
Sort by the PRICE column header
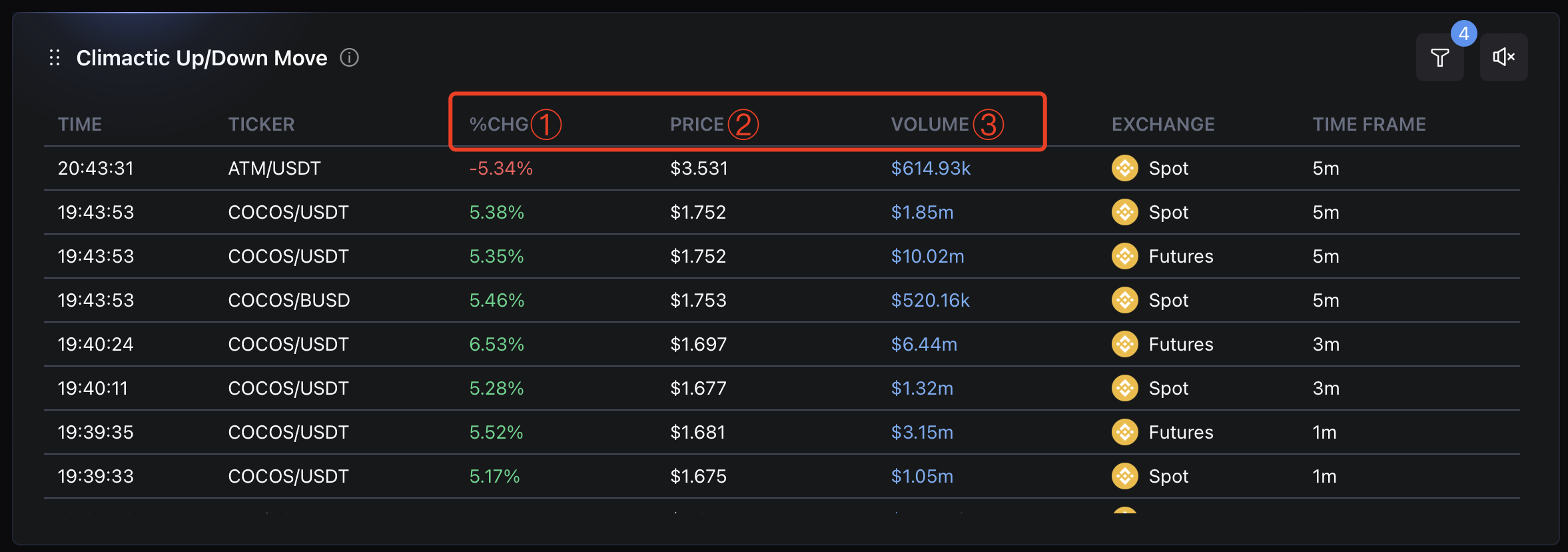point(697,125)
